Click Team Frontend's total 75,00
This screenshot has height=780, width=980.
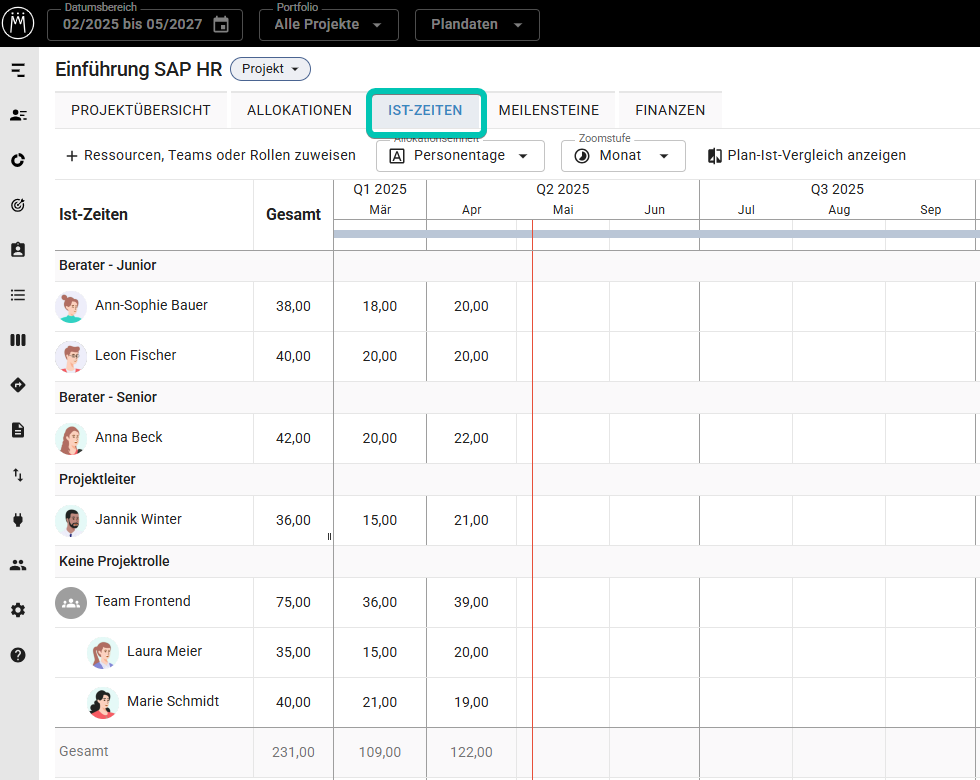[293, 602]
